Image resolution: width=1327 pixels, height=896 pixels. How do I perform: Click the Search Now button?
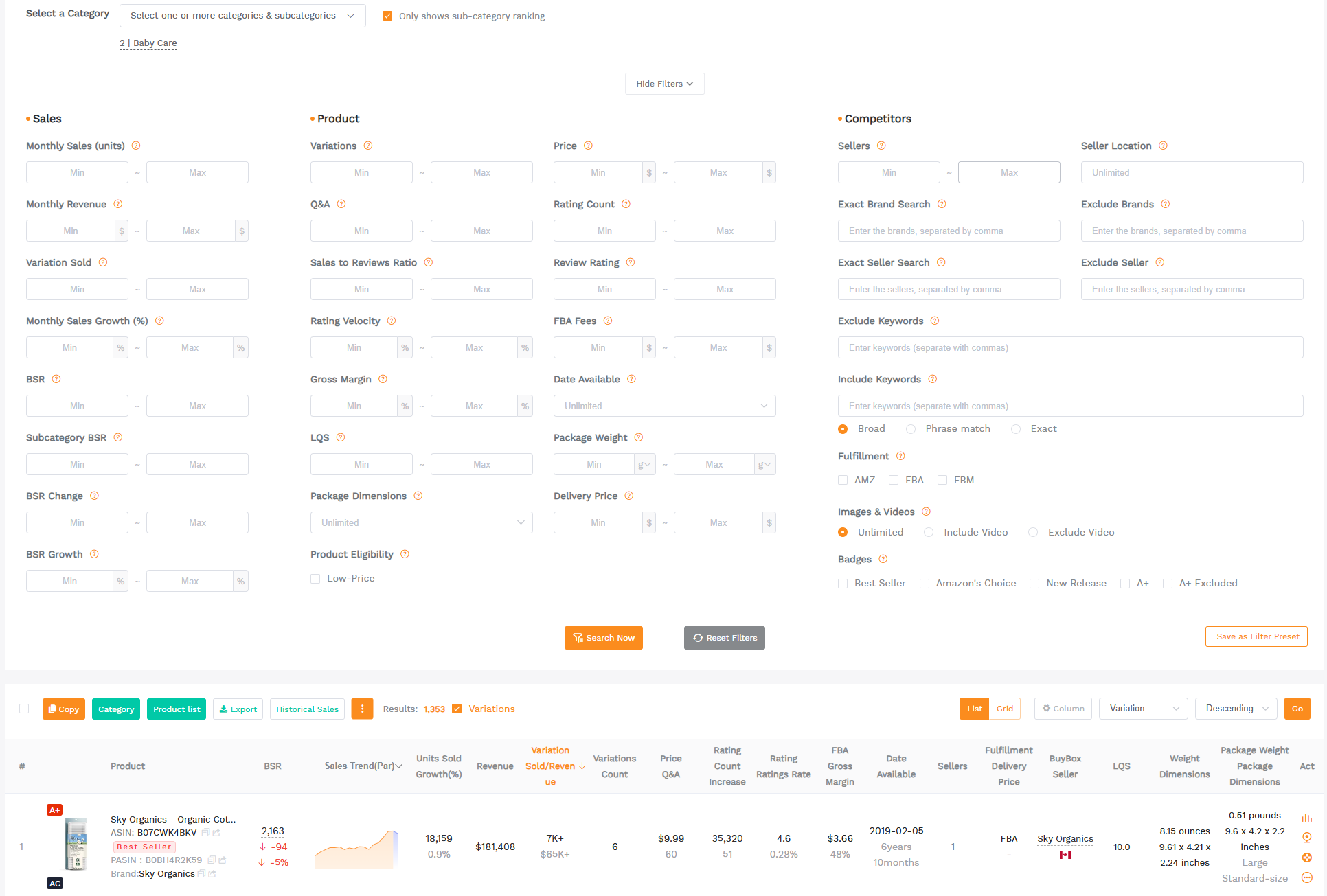click(603, 638)
